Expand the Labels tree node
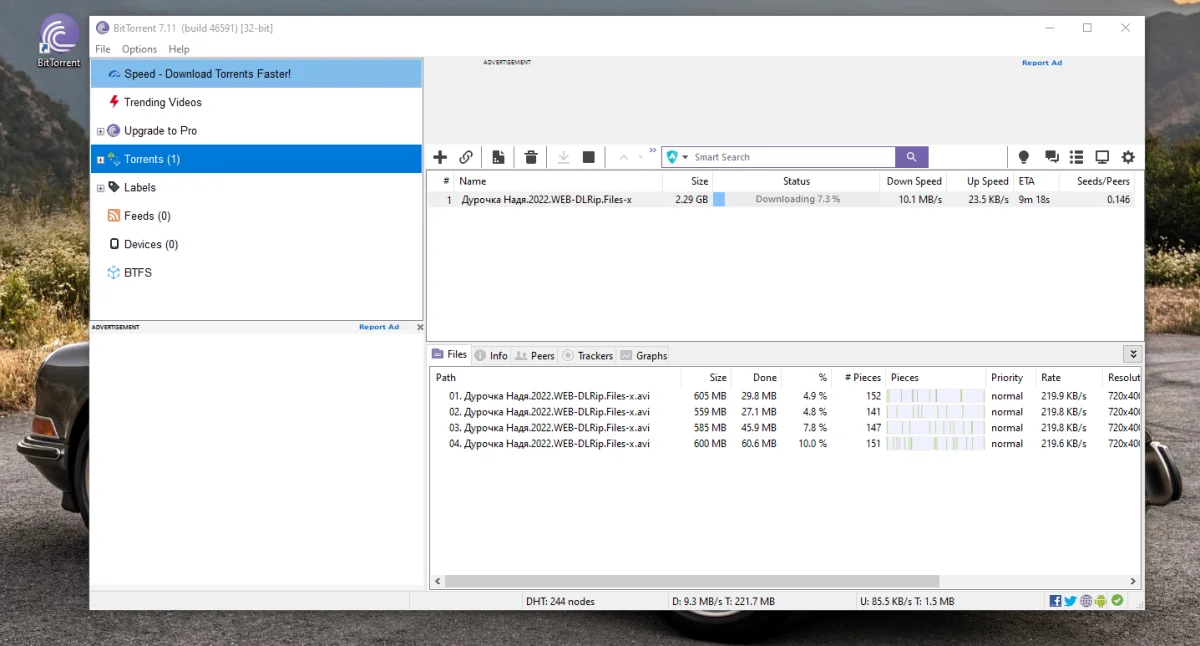Viewport: 1200px width, 646px height. [x=100, y=188]
